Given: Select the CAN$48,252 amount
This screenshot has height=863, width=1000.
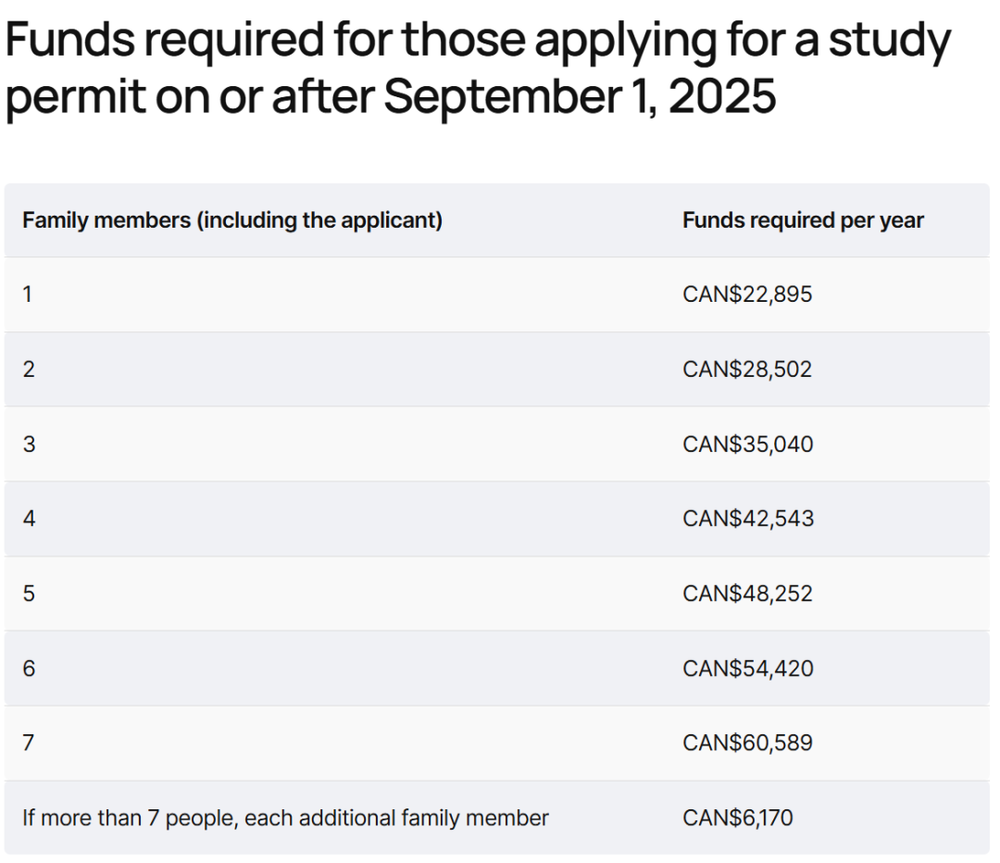Looking at the screenshot, I should tap(747, 594).
